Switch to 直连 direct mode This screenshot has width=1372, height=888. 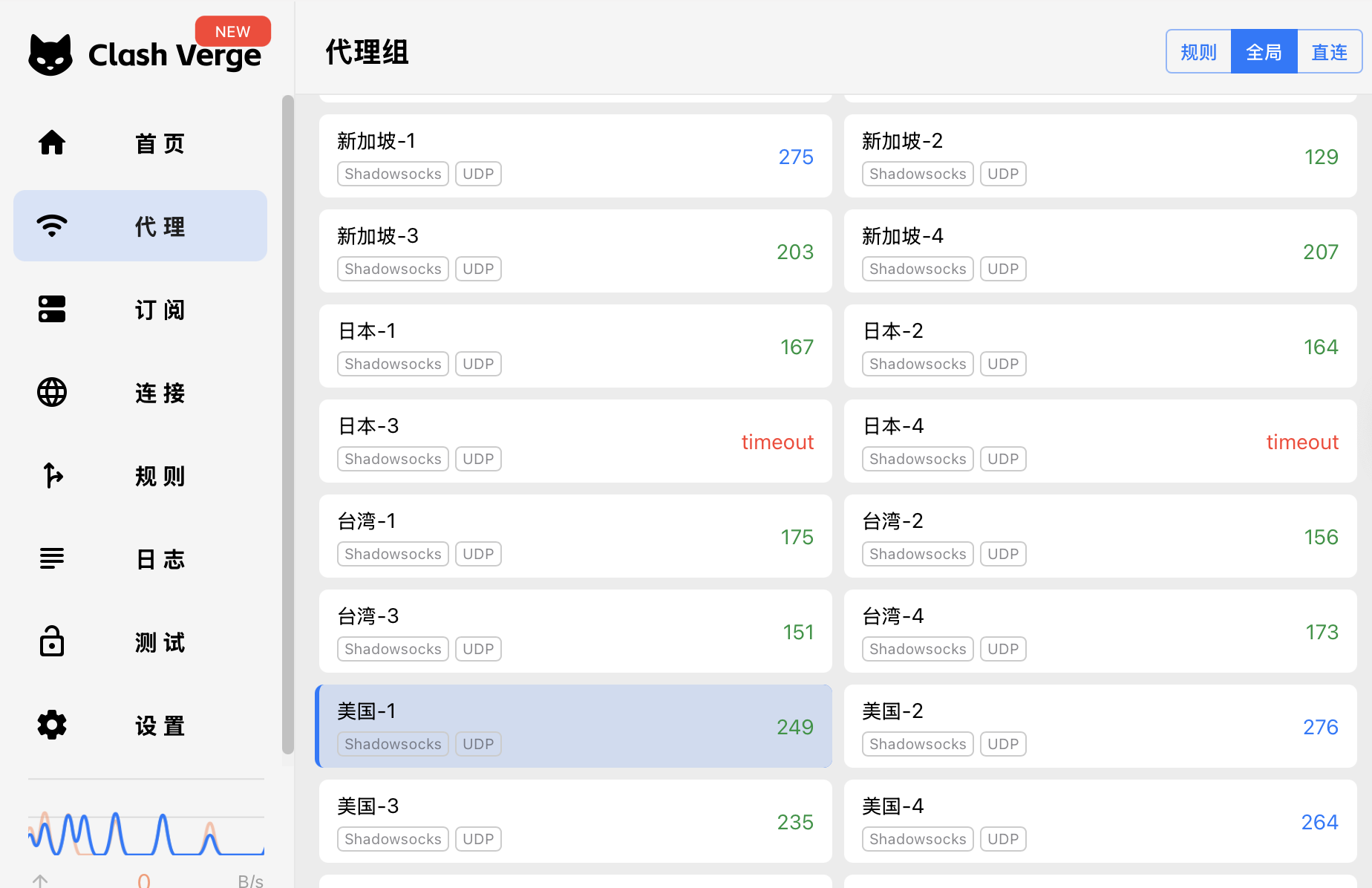pos(1329,50)
